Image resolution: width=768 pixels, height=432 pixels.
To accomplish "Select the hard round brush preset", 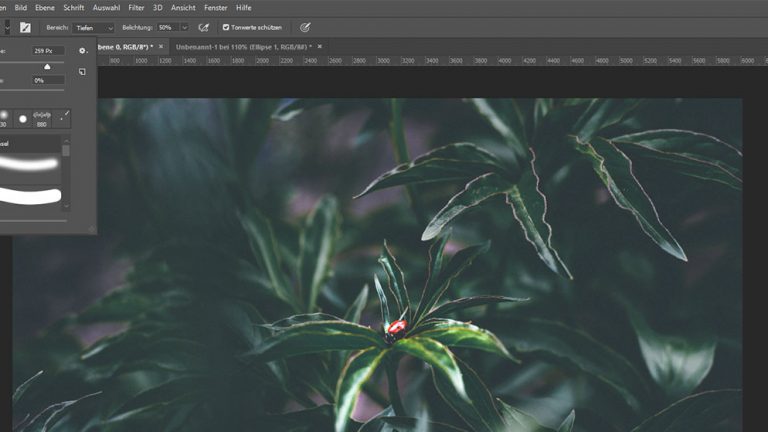I will [22, 117].
